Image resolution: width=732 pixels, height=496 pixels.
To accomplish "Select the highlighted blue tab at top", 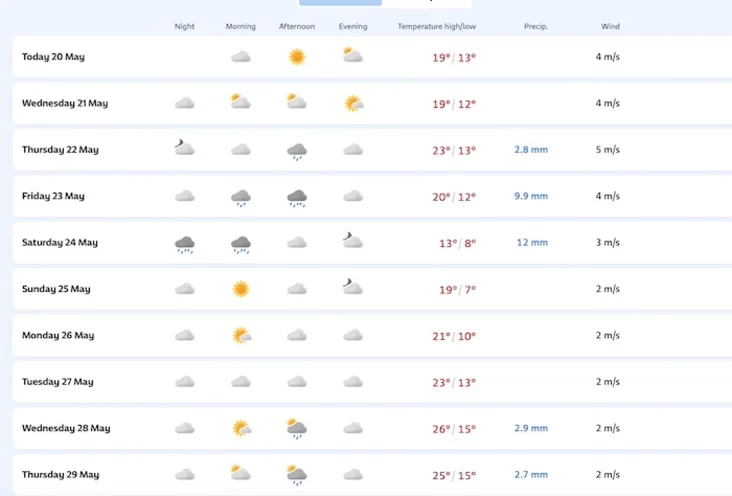I will pos(340,3).
